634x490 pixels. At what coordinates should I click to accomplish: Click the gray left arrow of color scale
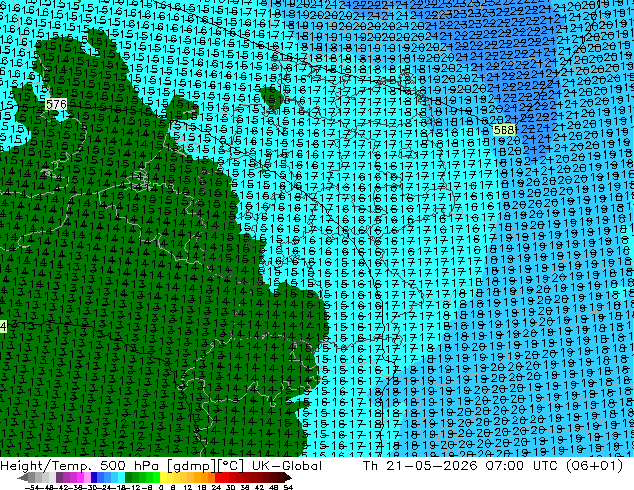(x=23, y=477)
